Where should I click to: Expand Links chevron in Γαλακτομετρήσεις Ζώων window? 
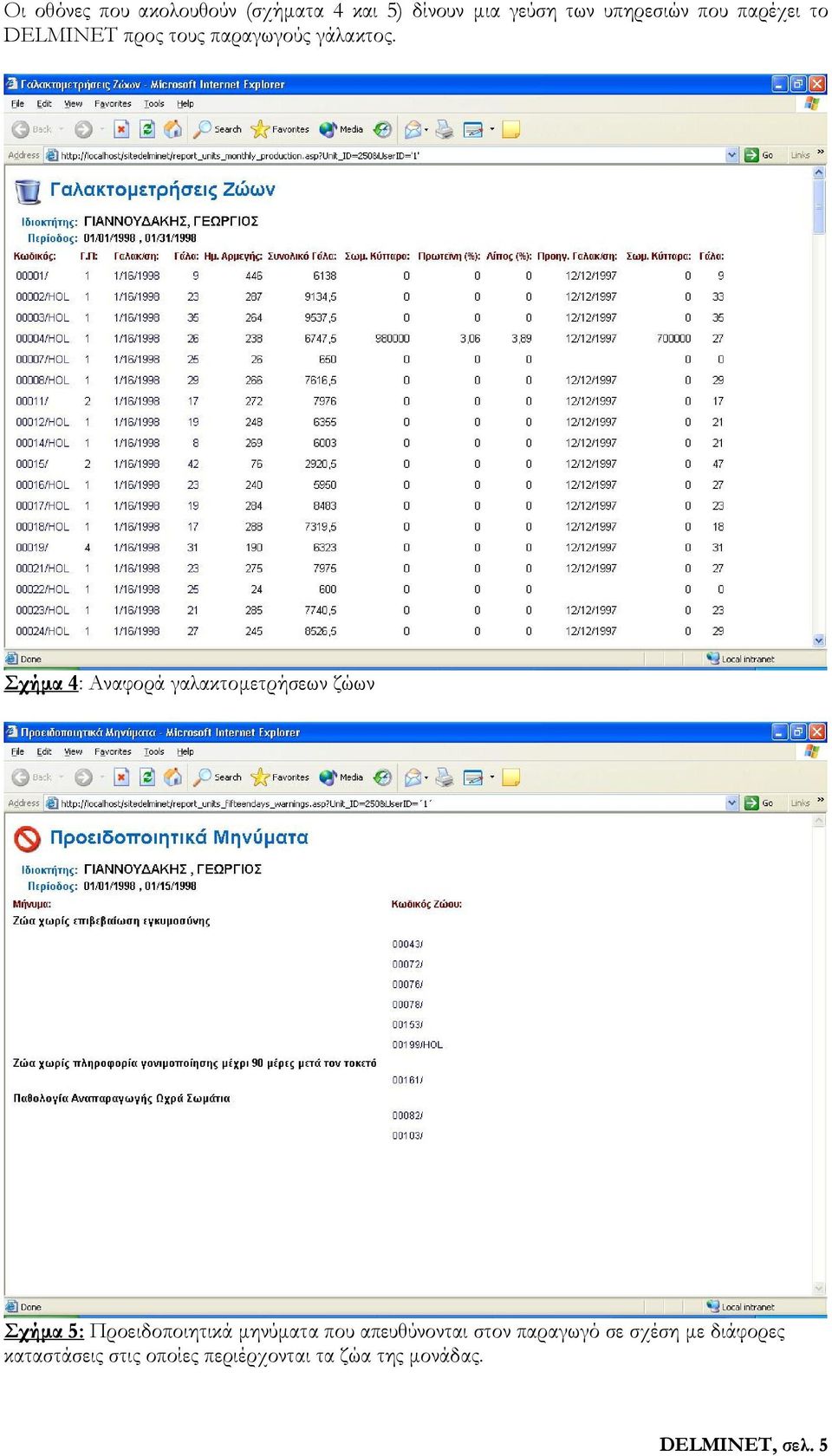click(820, 153)
